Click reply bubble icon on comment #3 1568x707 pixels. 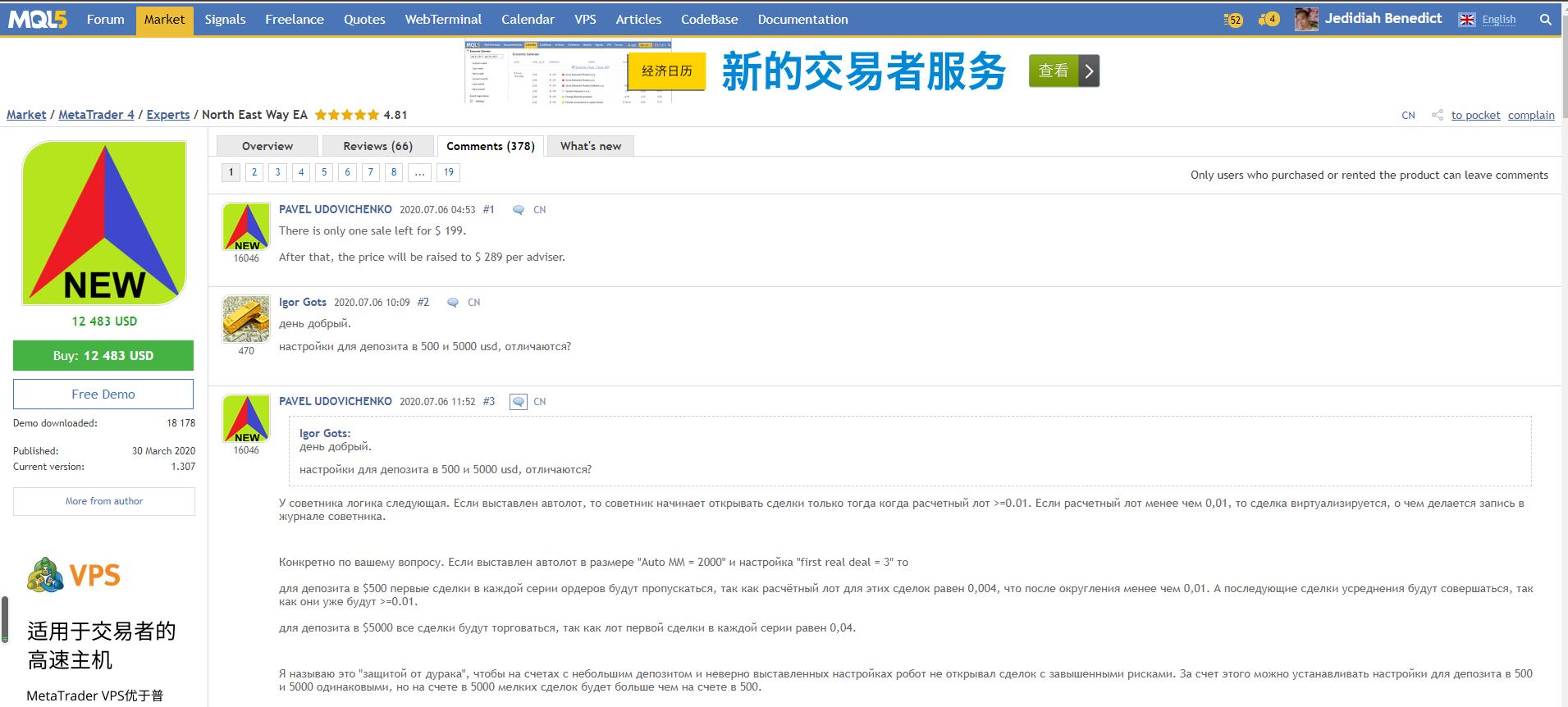click(x=519, y=402)
